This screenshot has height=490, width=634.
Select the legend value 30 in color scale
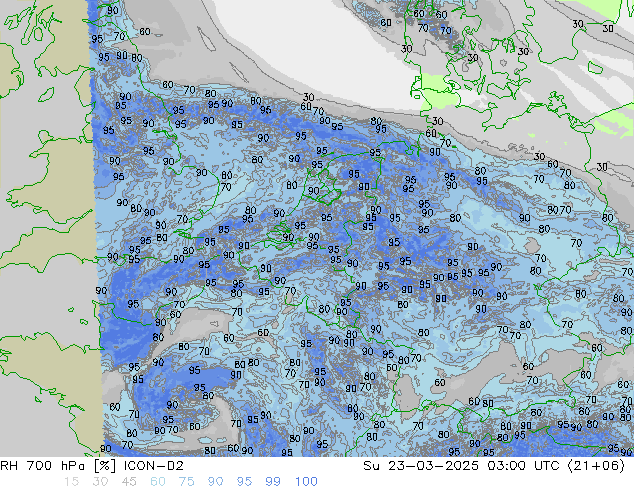coord(100,482)
